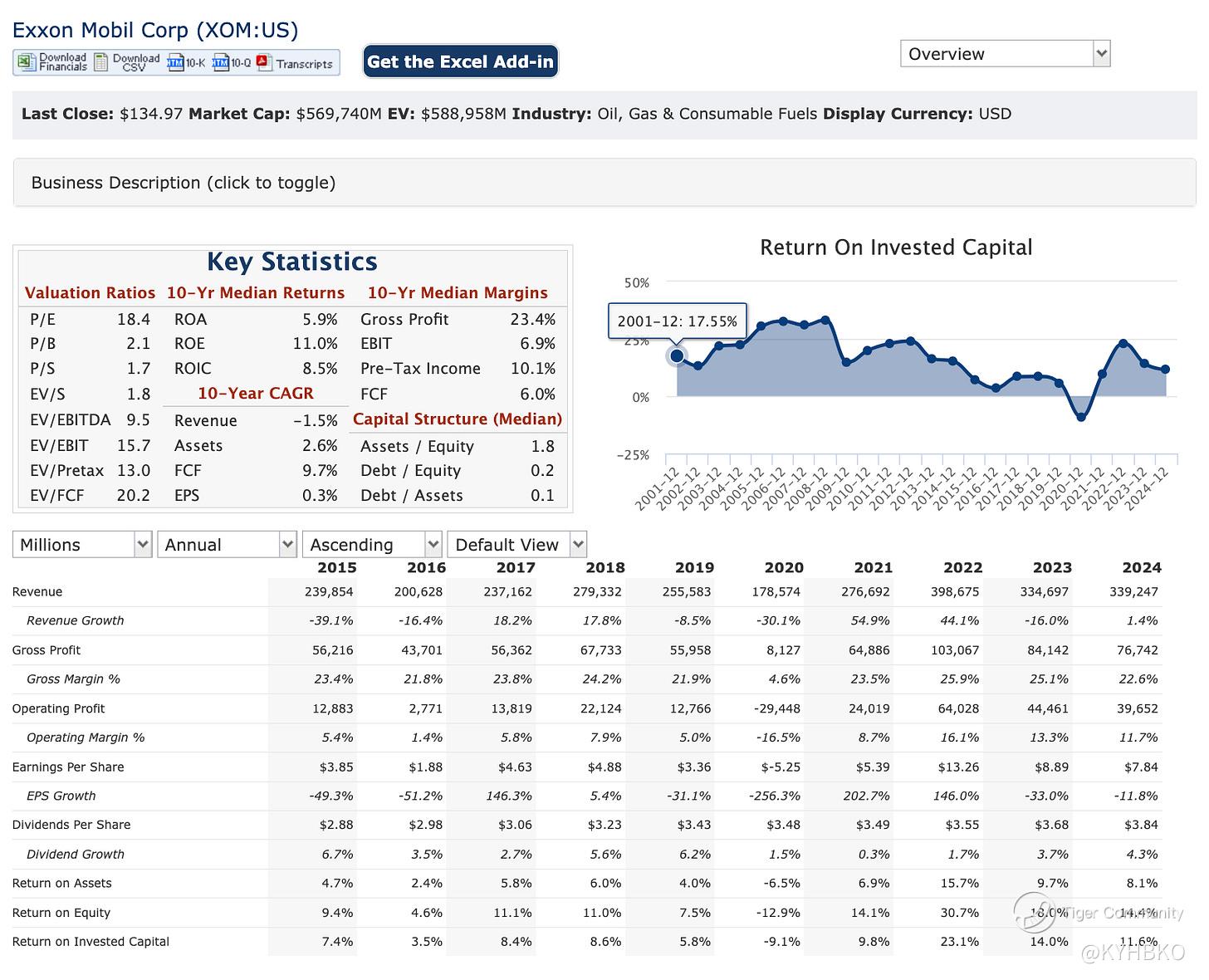Open the Annual period dropdown

pos(227,545)
